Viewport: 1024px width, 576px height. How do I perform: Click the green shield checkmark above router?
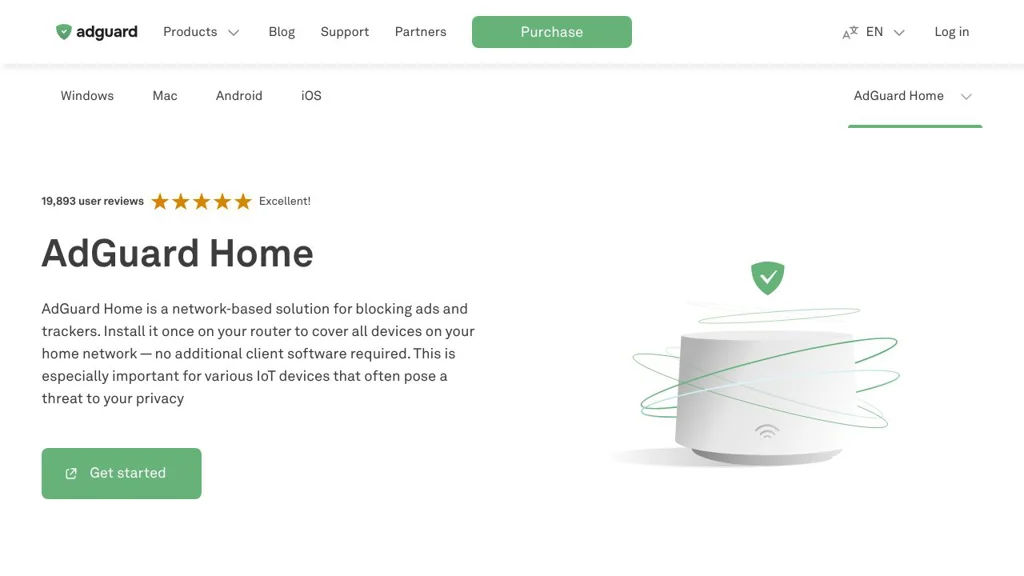click(x=768, y=277)
